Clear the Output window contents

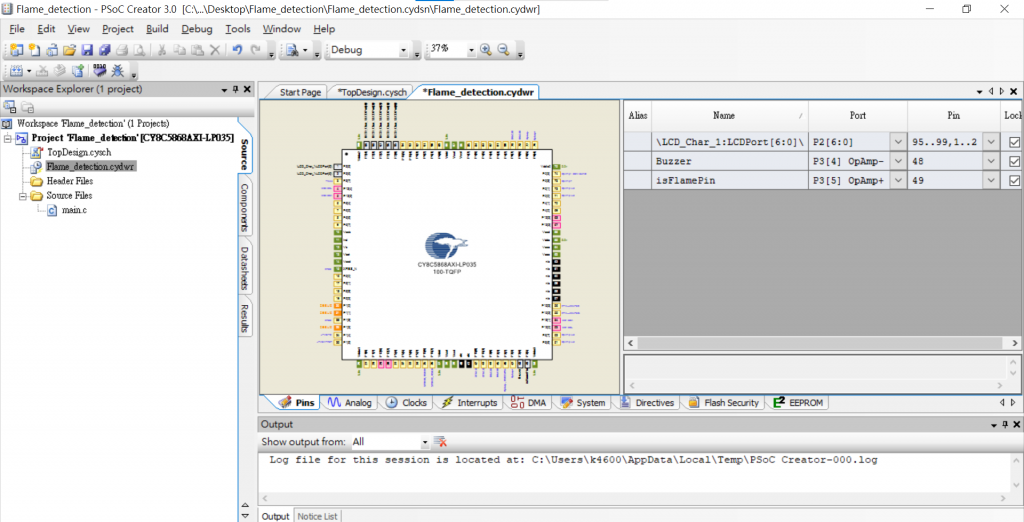tap(440, 442)
